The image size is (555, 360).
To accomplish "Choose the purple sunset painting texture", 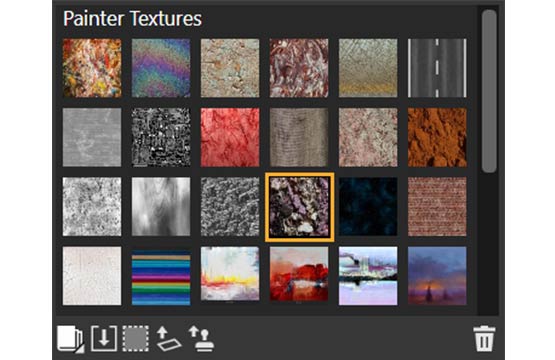I will 437,276.
